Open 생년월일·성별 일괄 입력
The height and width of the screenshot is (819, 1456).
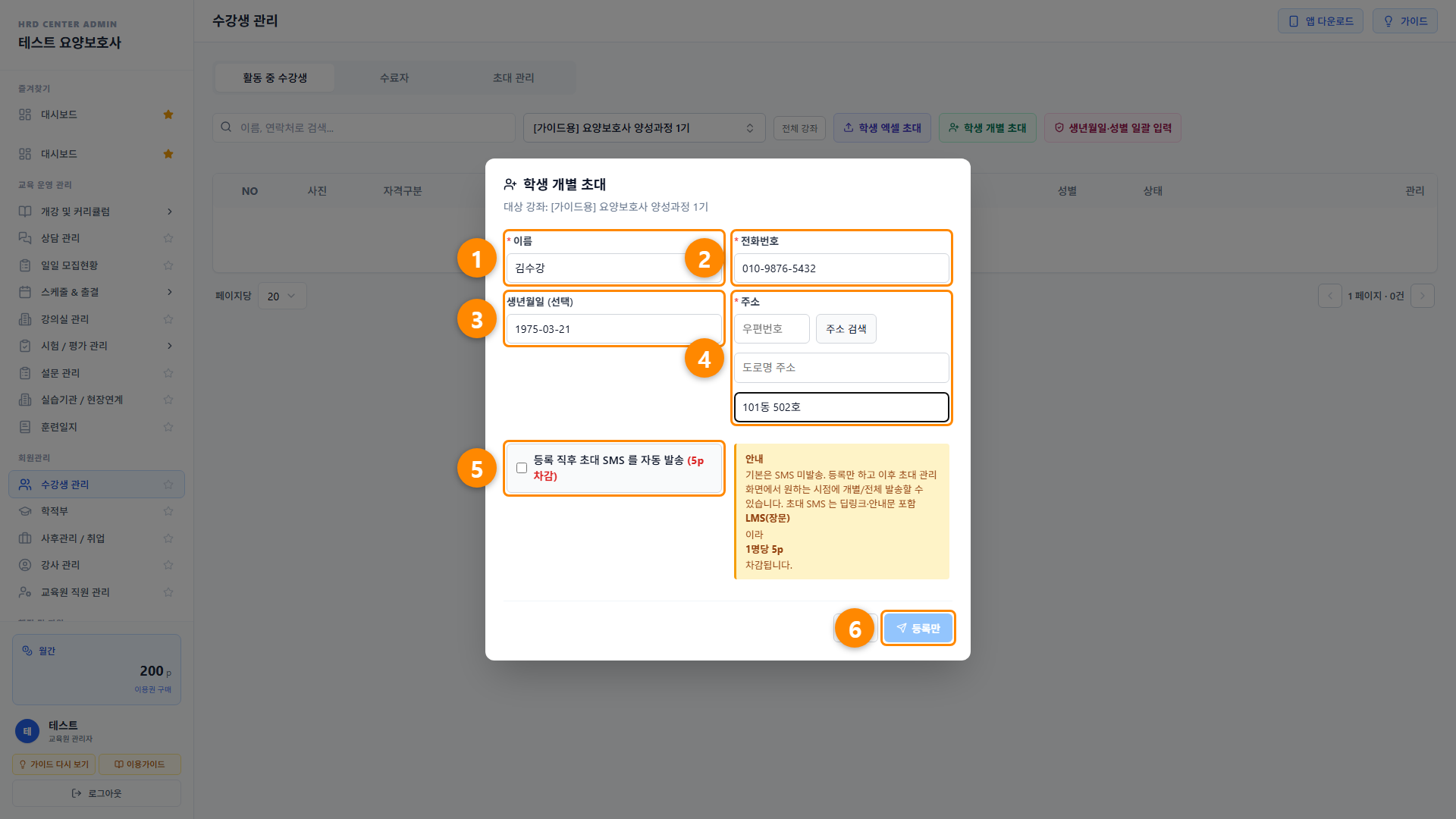(1112, 127)
